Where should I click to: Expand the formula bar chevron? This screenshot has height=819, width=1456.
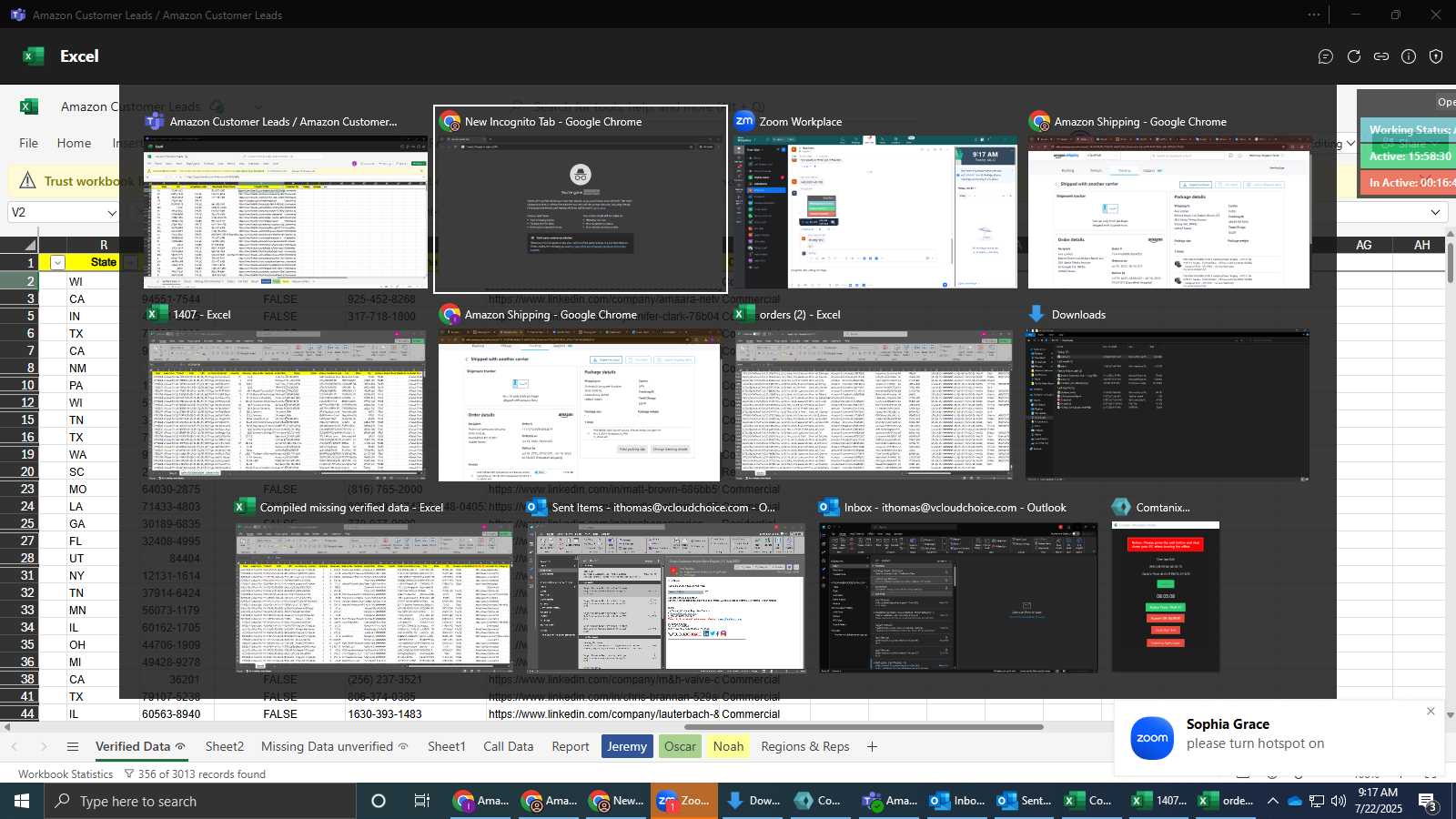coord(1435,212)
